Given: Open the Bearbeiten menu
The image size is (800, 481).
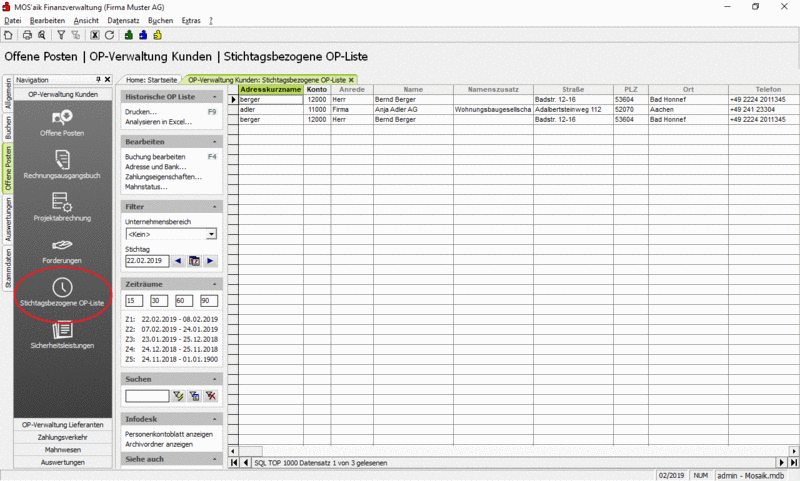Looking at the screenshot, I should 47,20.
